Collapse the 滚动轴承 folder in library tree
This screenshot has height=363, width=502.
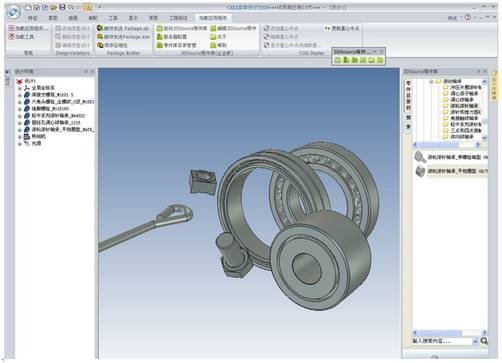click(431, 81)
